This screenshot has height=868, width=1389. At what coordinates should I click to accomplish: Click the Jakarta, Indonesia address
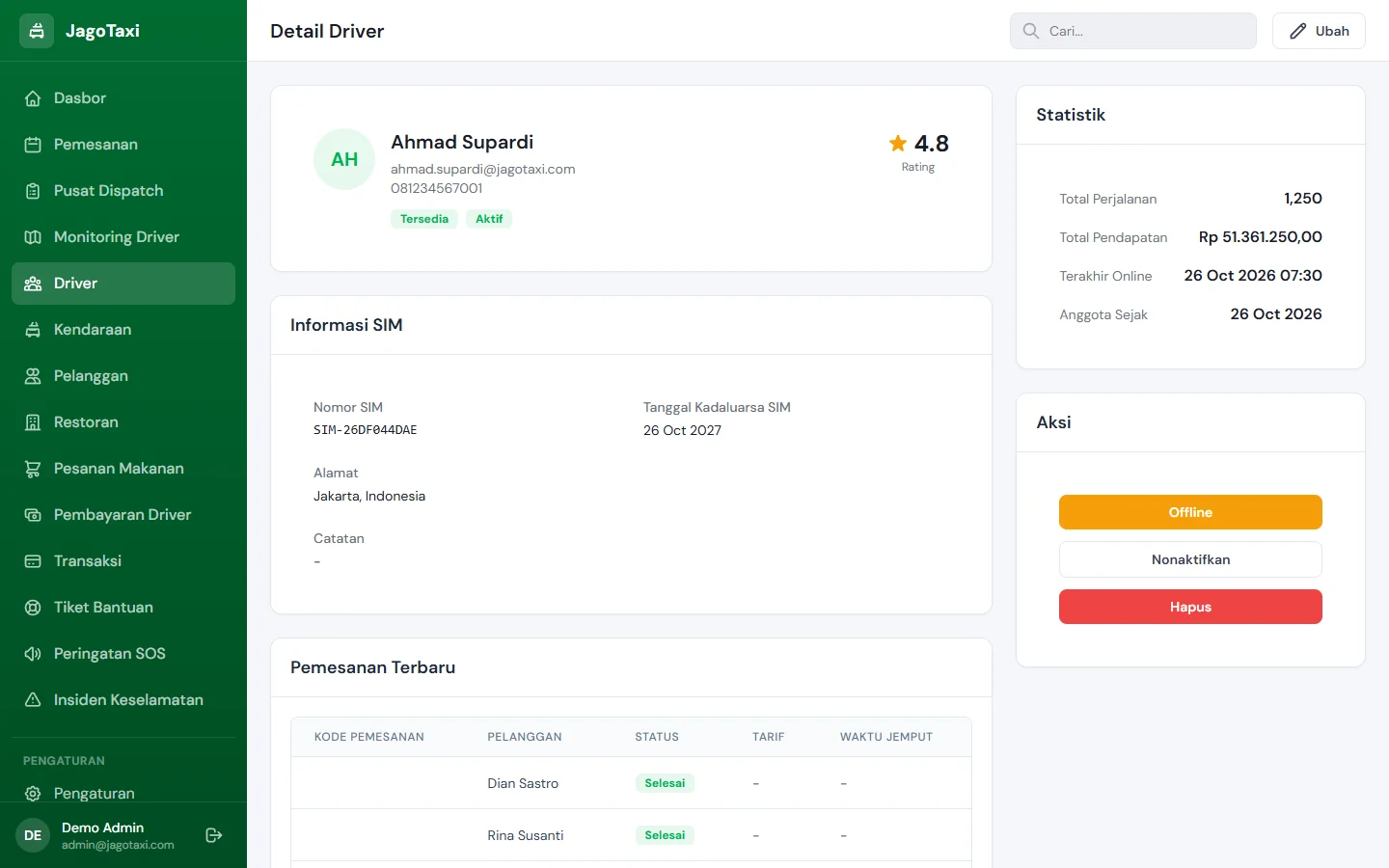pyautogui.click(x=369, y=496)
